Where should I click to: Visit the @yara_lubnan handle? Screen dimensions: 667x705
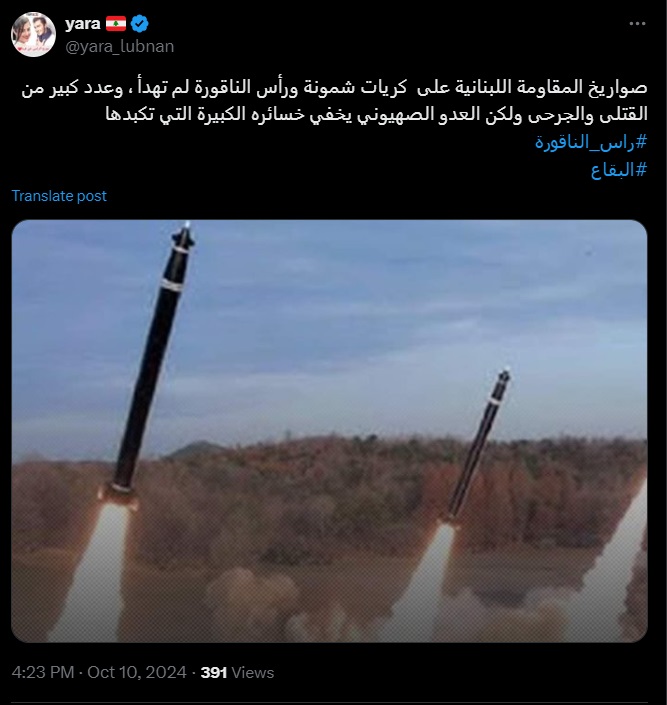(x=120, y=46)
